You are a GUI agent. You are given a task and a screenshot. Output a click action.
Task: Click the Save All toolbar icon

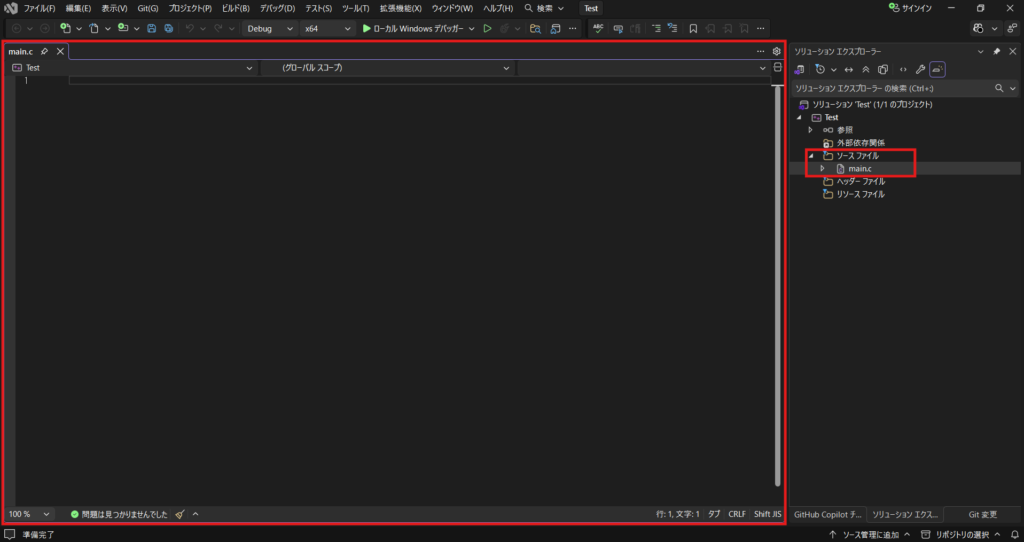click(167, 28)
